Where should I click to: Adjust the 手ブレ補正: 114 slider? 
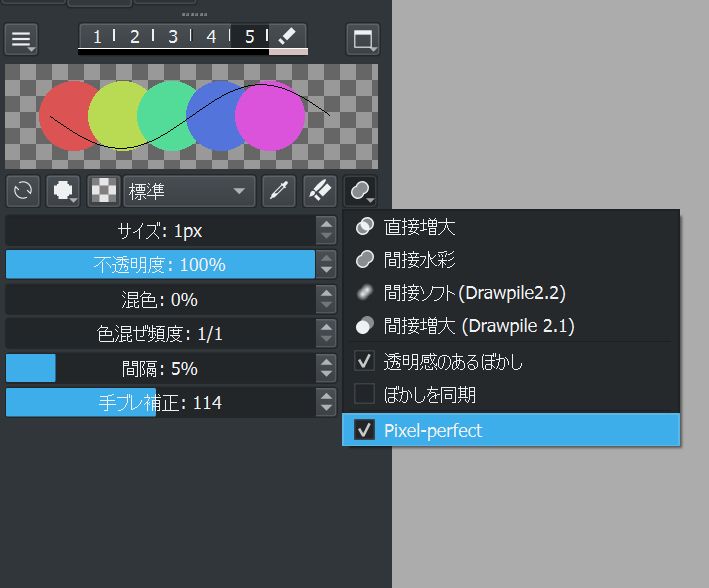click(x=160, y=403)
